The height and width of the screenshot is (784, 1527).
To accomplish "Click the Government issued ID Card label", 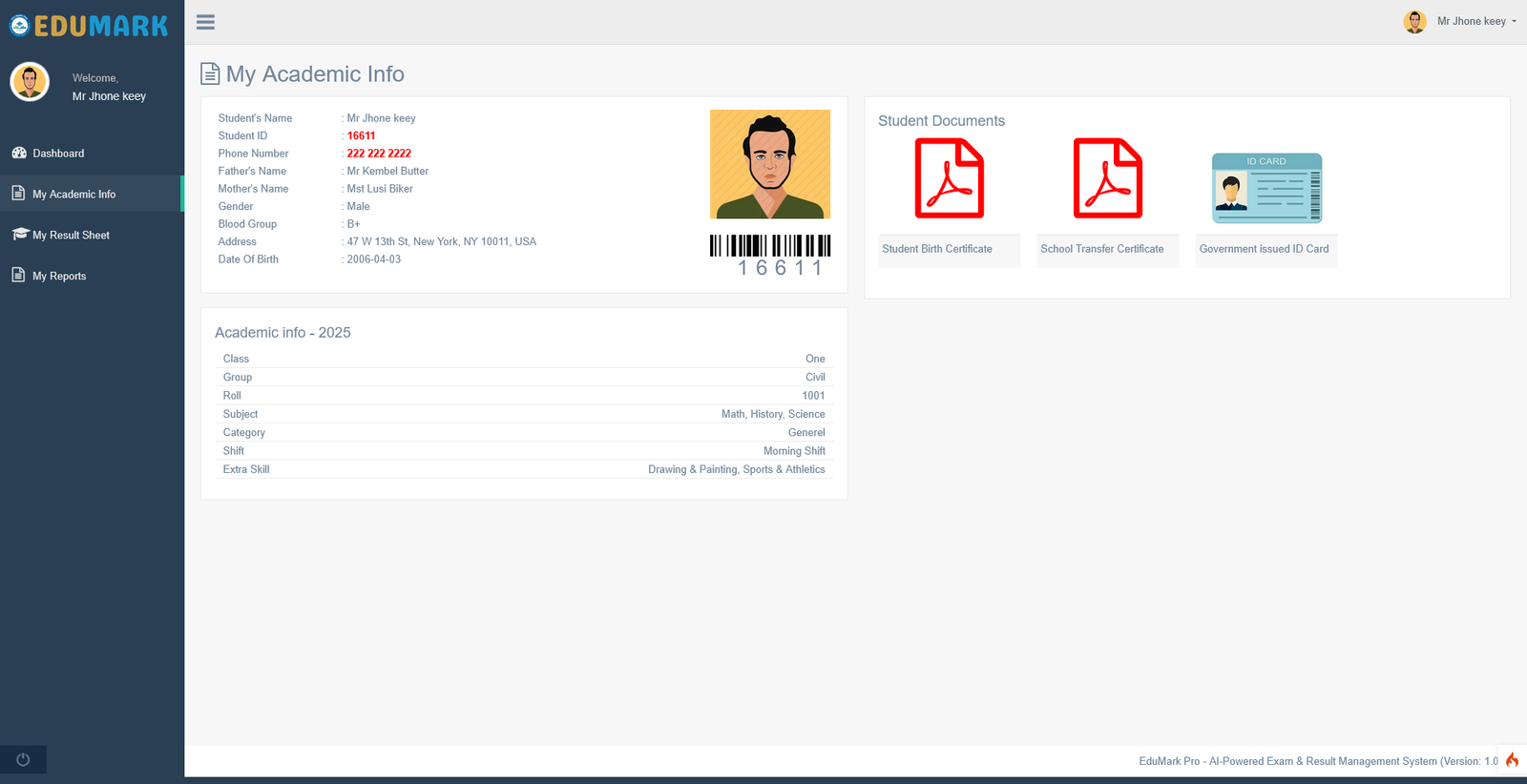I will (x=1265, y=249).
